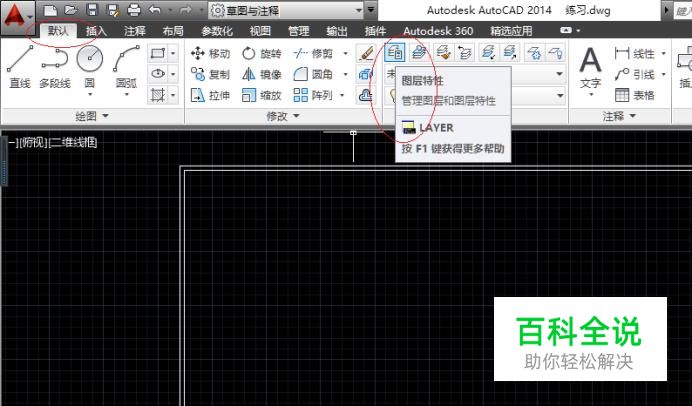Expand the 修改 panel title
The width and height of the screenshot is (692, 406).
283,116
